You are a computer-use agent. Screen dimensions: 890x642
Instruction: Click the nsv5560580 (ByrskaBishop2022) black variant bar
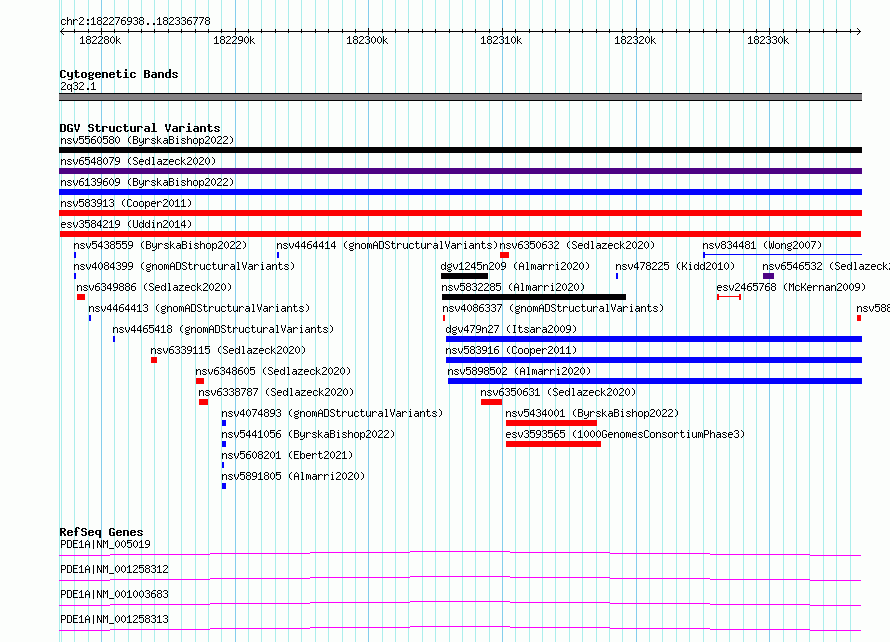pyautogui.click(x=460, y=150)
